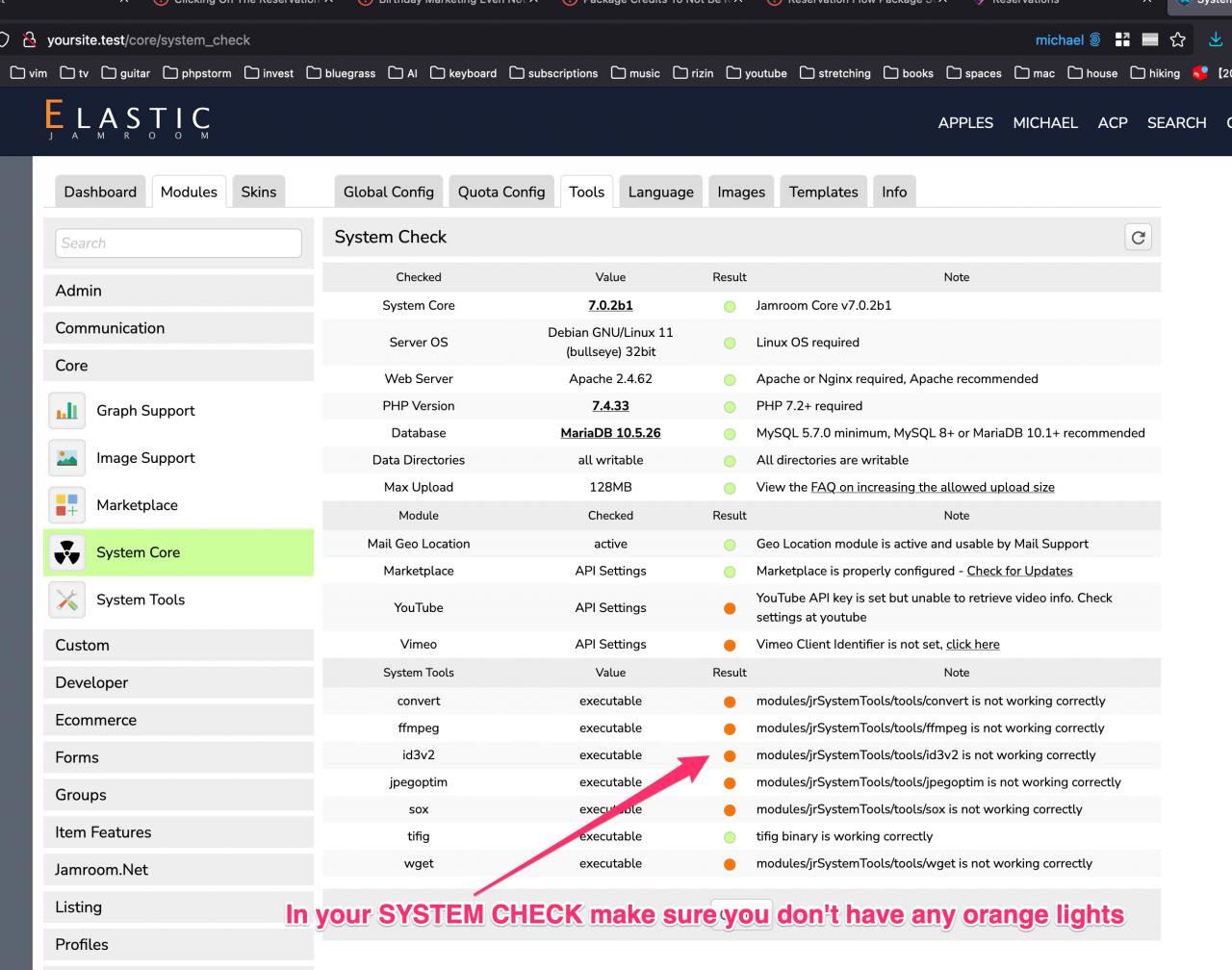Open the vim bookmarks folder
This screenshot has height=970, width=1232.
point(28,73)
